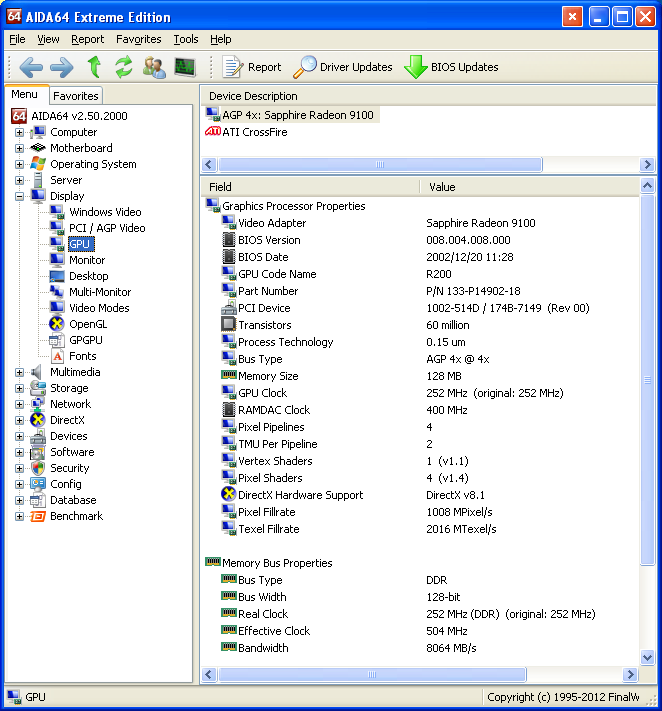The image size is (662, 711).
Task: Collapse the Display tree node
Action: pos(19,196)
